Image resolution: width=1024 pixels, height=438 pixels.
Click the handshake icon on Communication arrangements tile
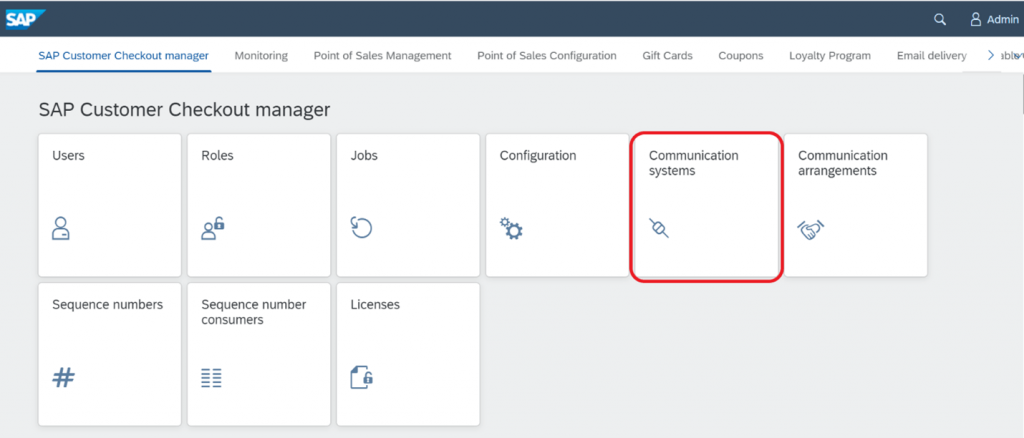point(810,230)
